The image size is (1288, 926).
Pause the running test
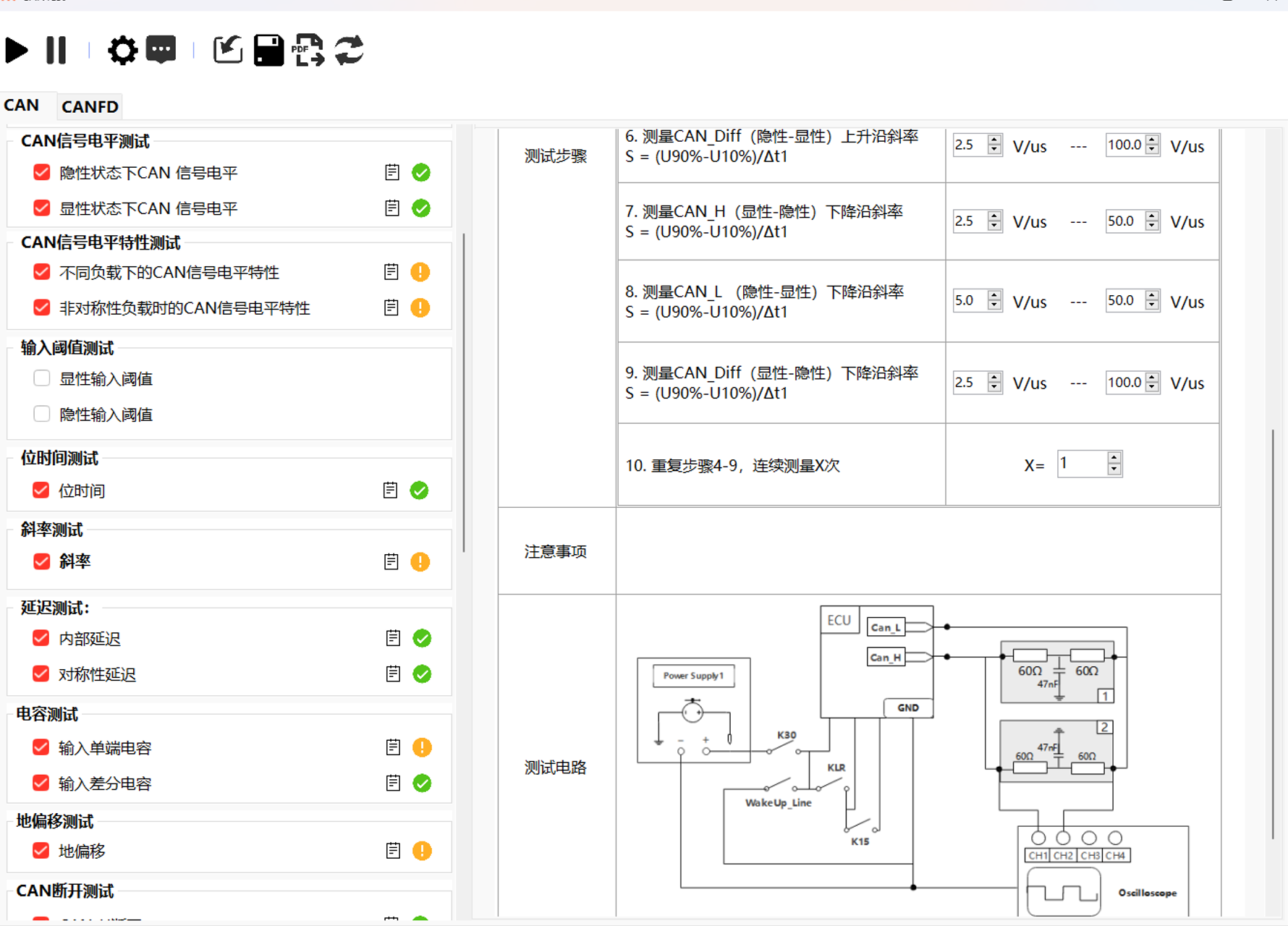tap(56, 51)
